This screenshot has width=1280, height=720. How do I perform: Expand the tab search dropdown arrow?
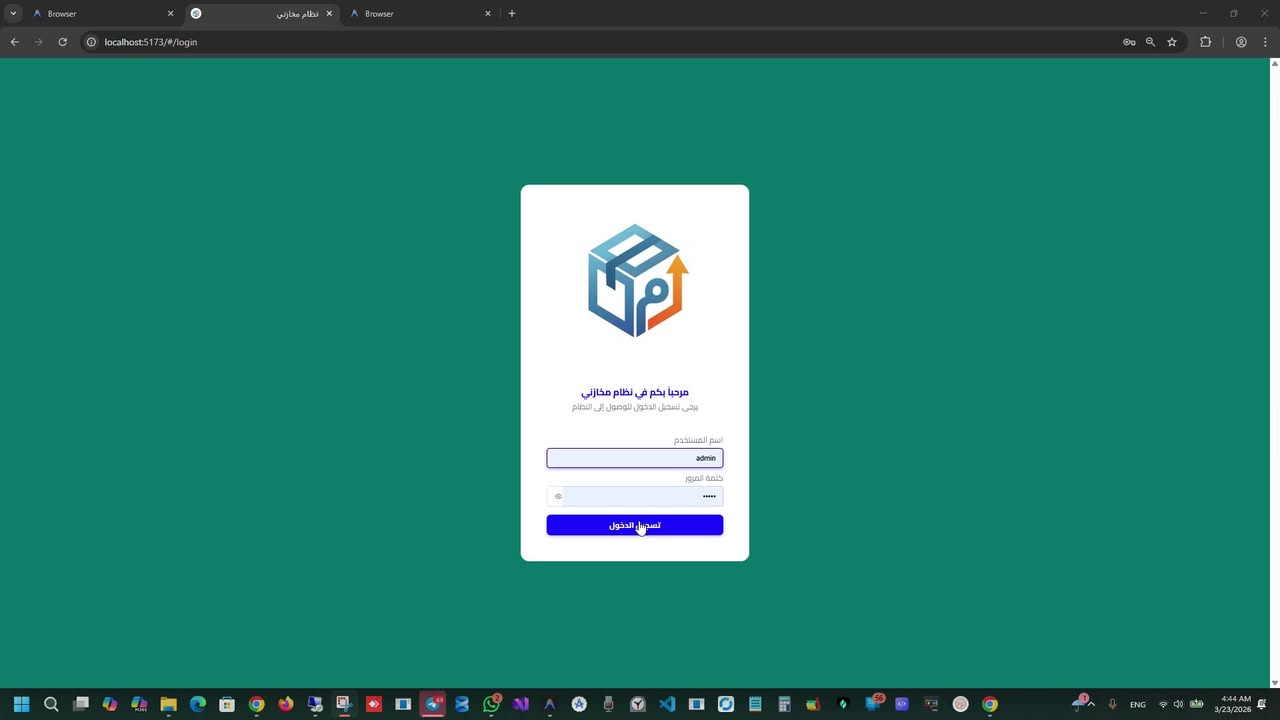point(13,13)
